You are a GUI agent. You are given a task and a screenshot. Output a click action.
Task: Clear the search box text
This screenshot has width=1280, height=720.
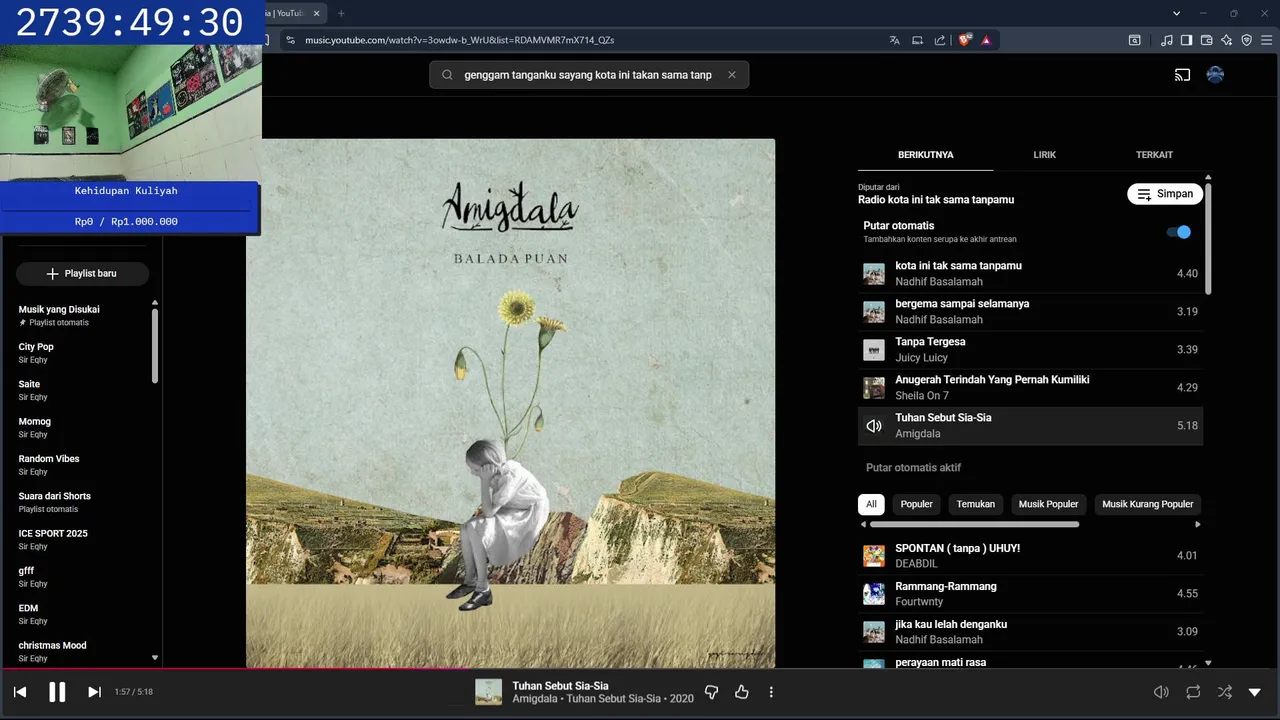coord(732,75)
